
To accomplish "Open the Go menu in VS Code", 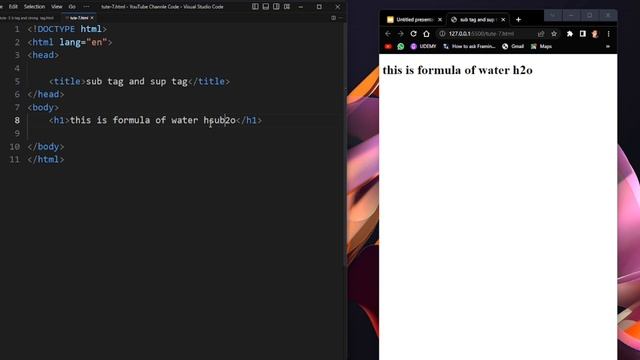I will (72, 7).
